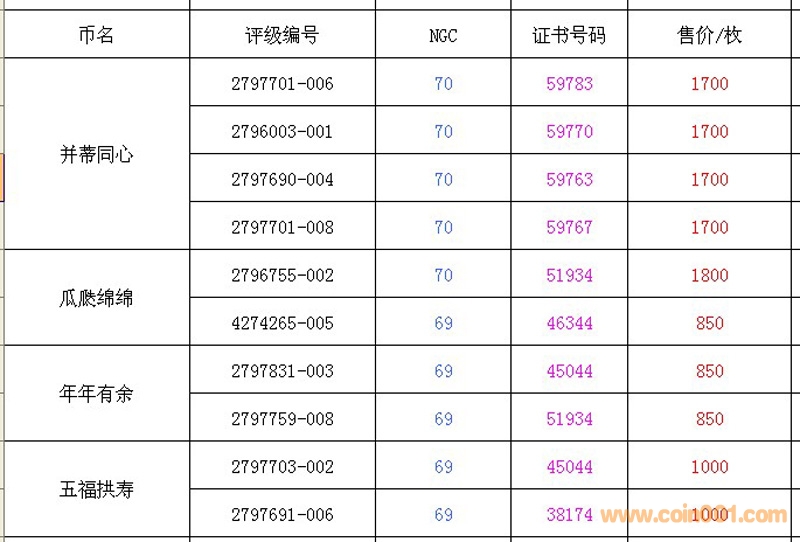Select certificate number 59783

click(x=569, y=84)
